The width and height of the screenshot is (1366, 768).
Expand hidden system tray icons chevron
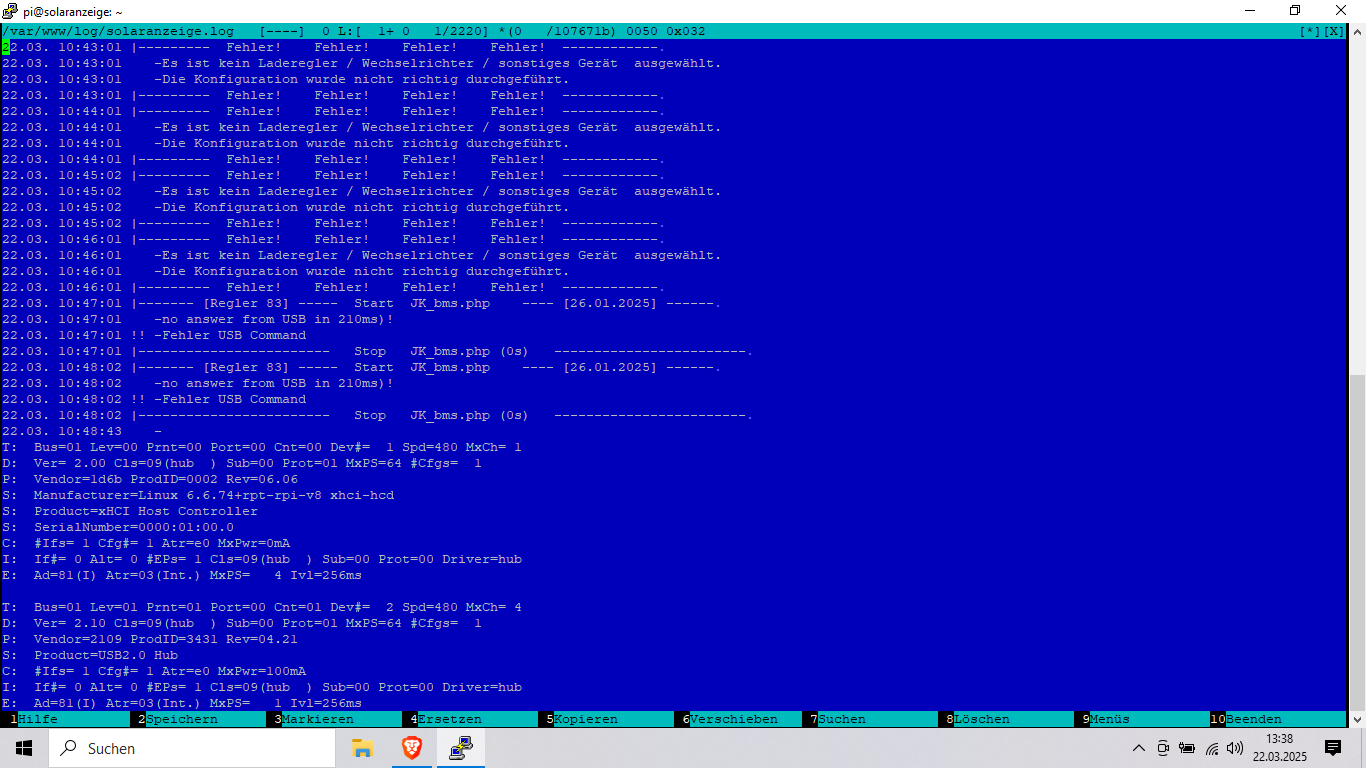coord(1139,748)
